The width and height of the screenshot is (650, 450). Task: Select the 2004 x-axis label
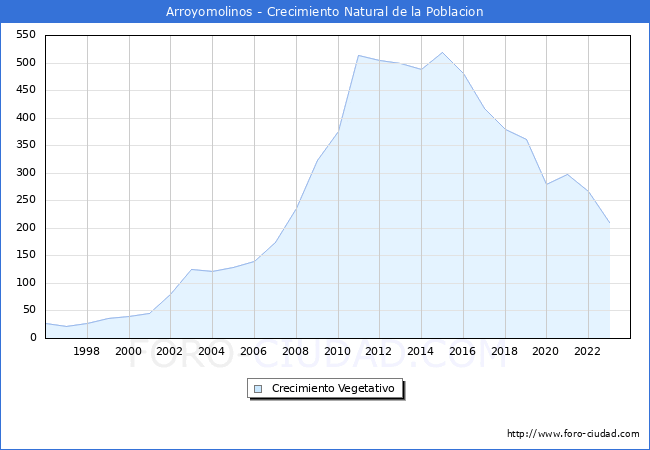(211, 351)
